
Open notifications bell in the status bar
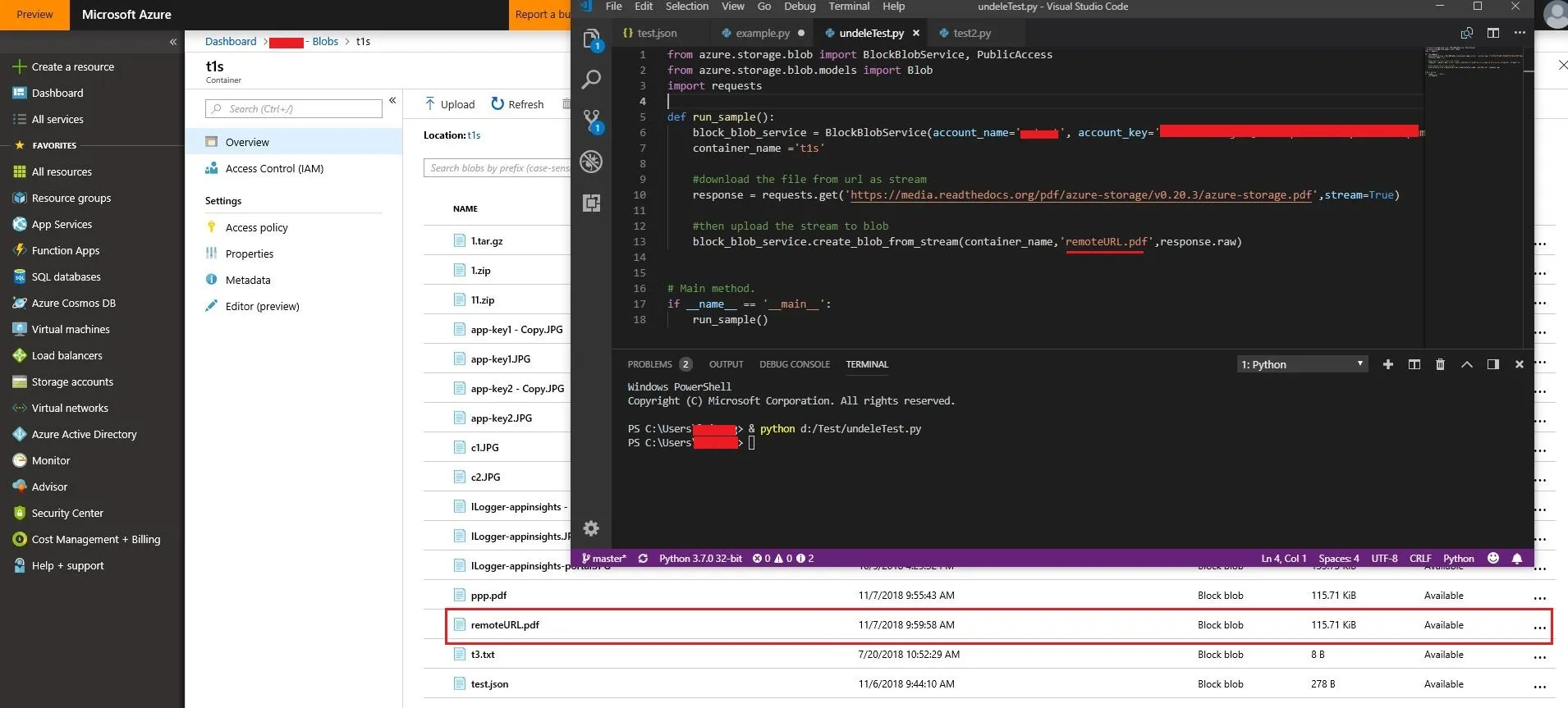click(1517, 559)
